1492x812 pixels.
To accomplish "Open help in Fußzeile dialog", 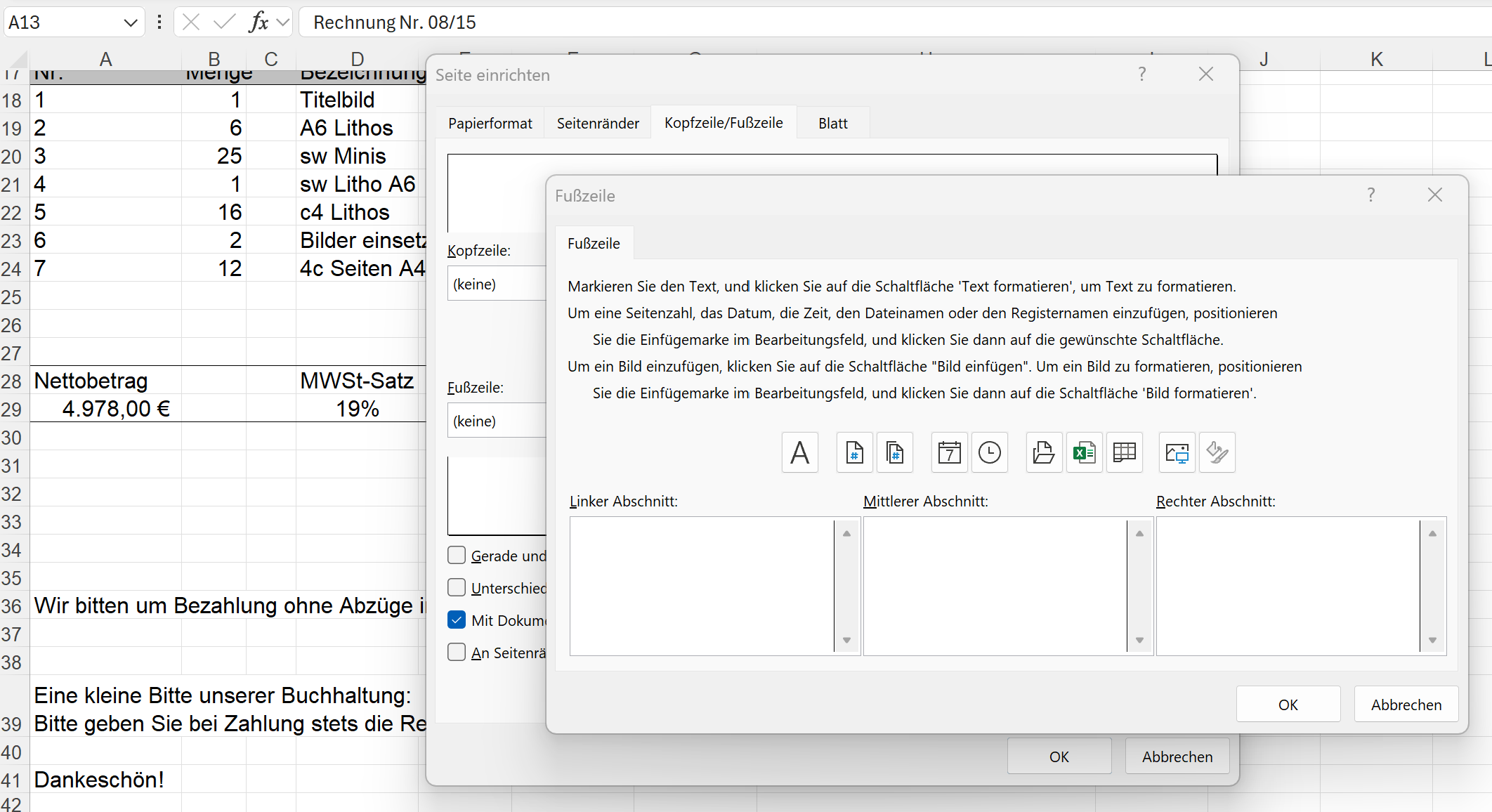I will [x=1370, y=195].
